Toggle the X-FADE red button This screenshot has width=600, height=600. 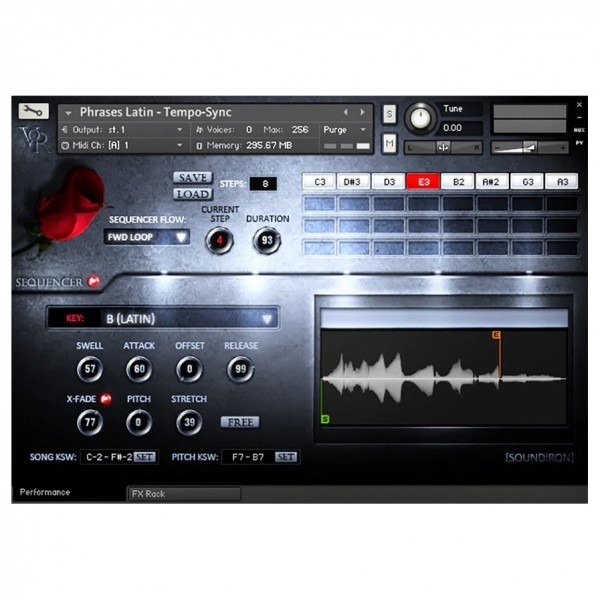[106, 399]
